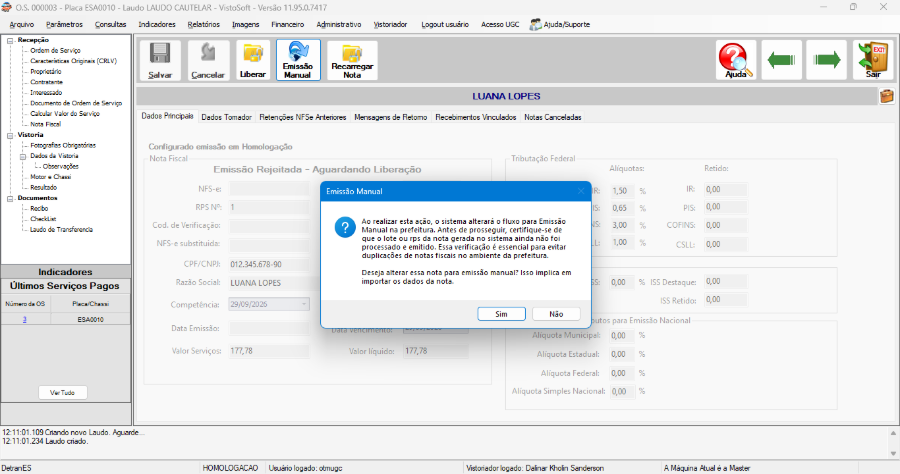Click the Razão Social field
The height and width of the screenshot is (474, 900).
(x=274, y=283)
